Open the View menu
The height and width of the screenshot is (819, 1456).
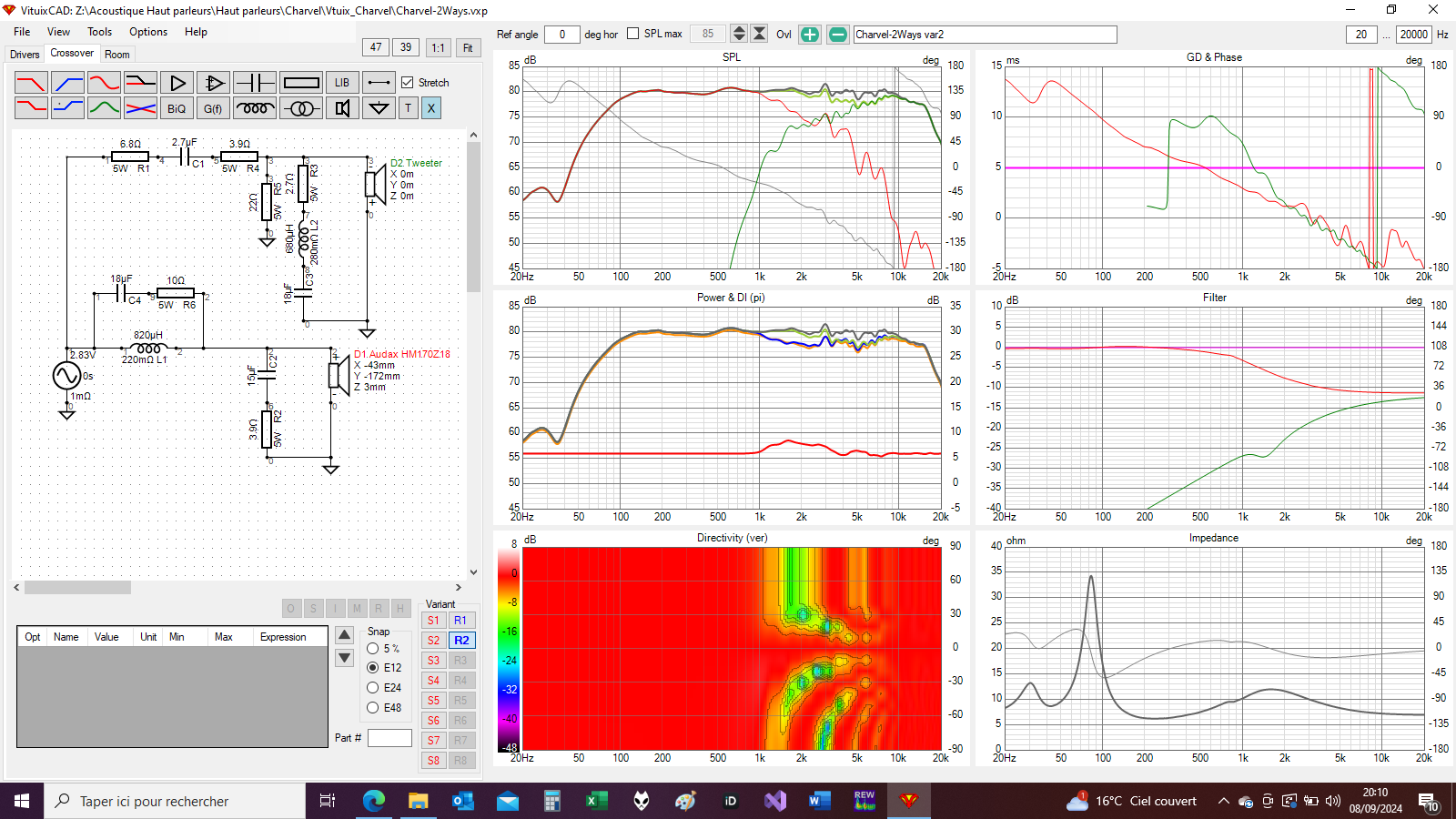tap(58, 32)
